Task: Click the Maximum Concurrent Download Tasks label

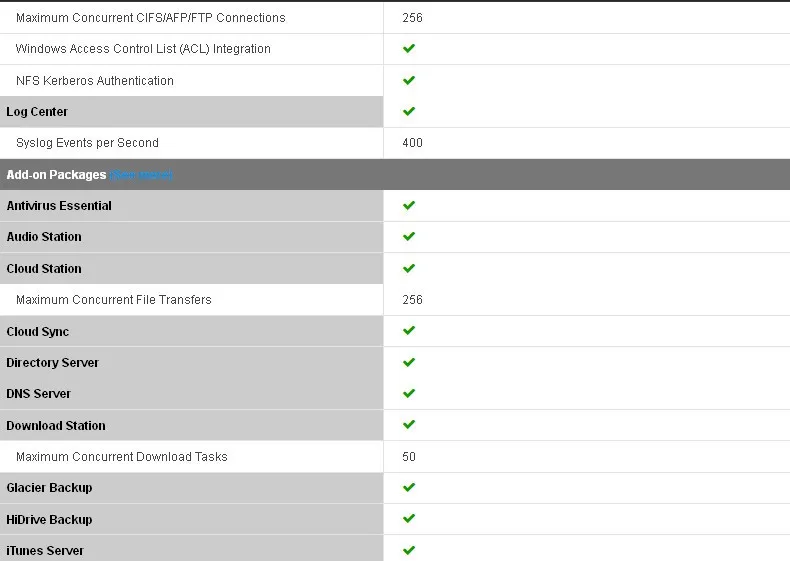Action: 121,457
